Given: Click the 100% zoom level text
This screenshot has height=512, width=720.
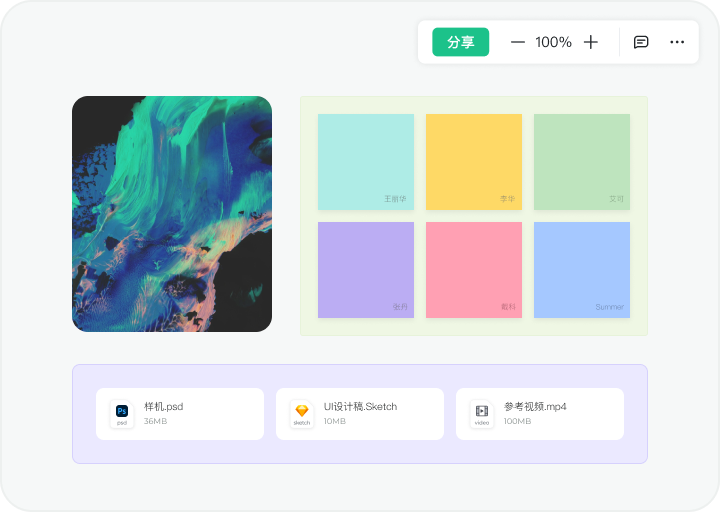Looking at the screenshot, I should 553,42.
